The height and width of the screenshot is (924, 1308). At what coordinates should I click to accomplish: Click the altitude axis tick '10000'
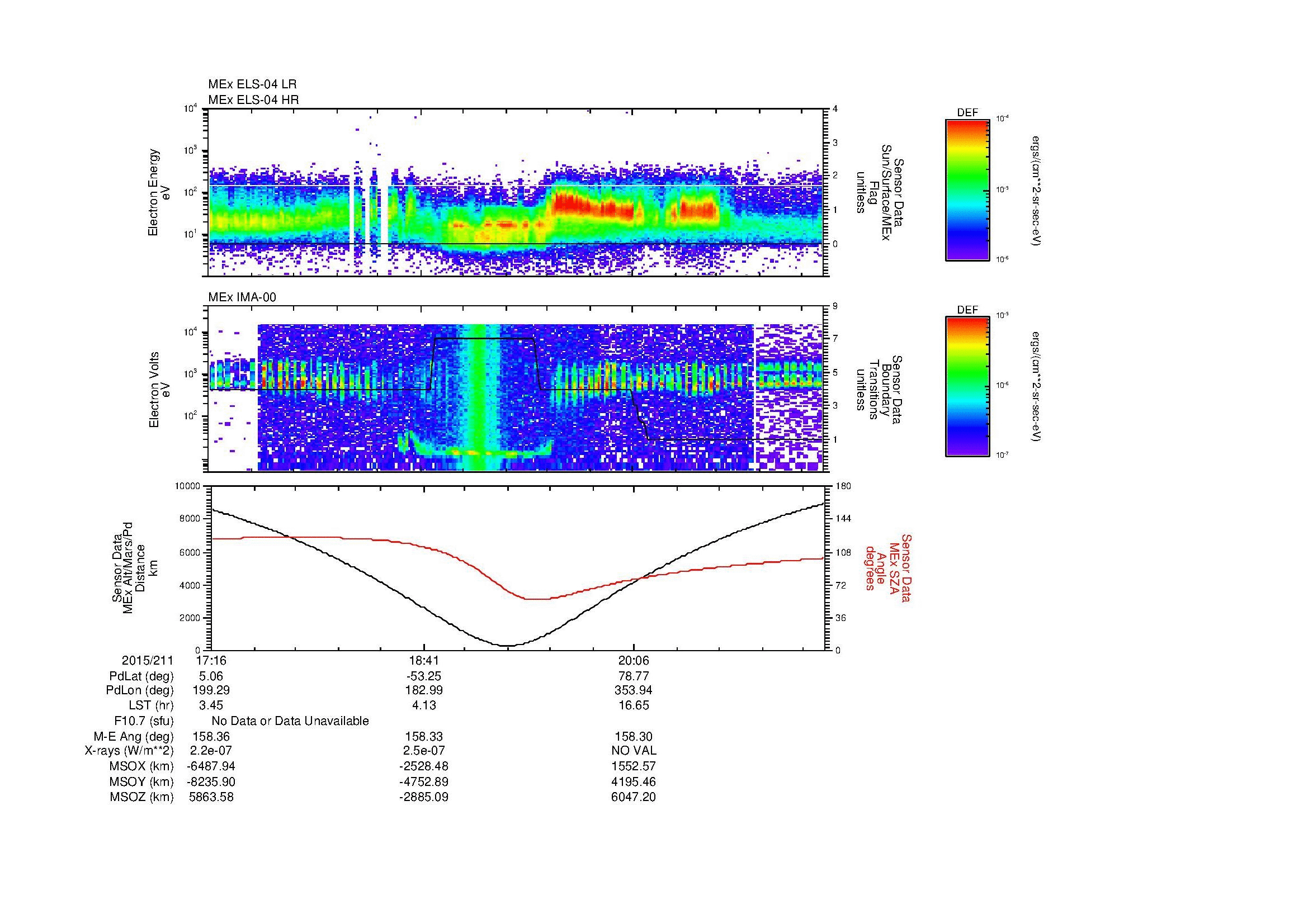(188, 486)
